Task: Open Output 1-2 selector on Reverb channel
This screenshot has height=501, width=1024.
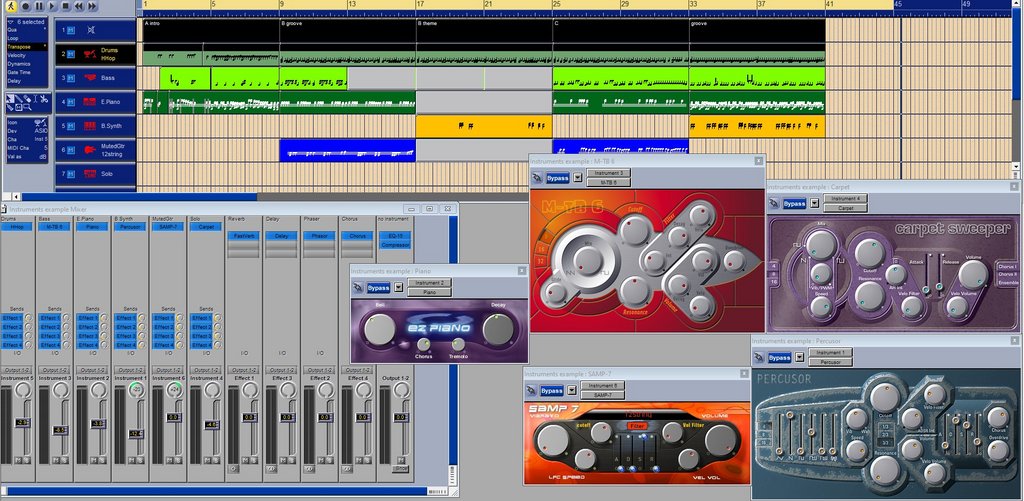Action: (244, 370)
